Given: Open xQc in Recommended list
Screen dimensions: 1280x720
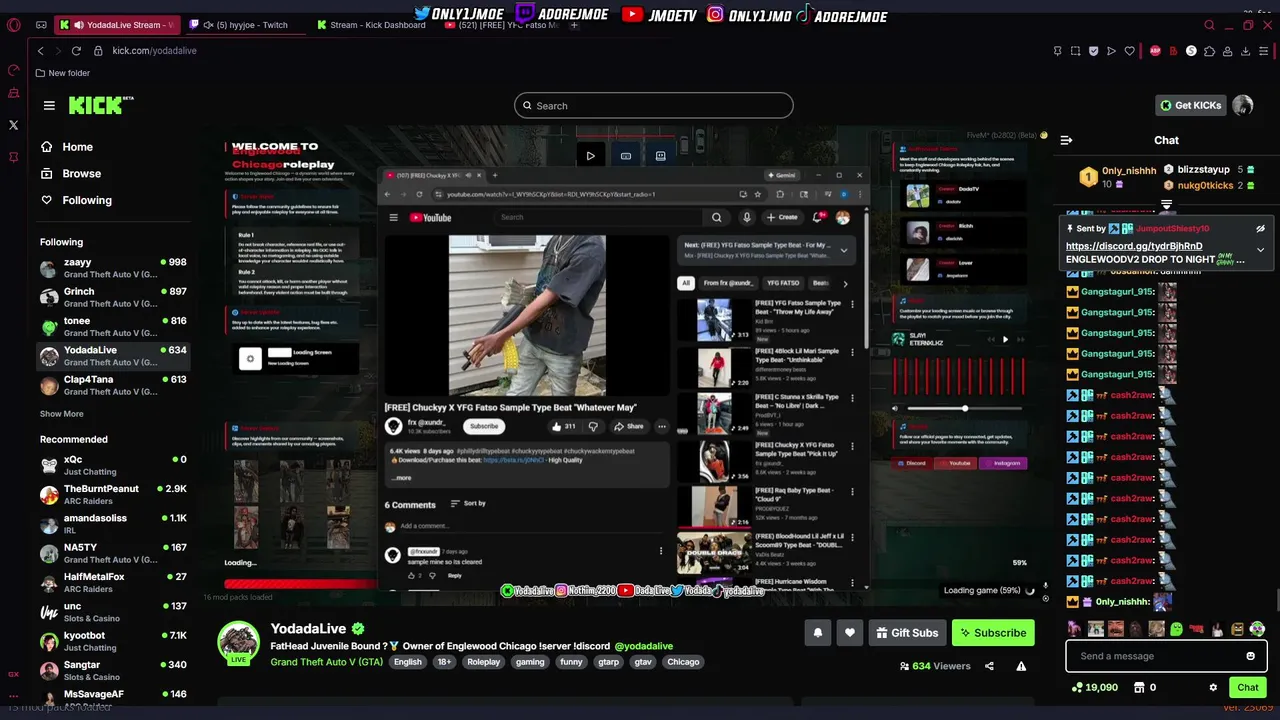Looking at the screenshot, I should click(x=113, y=465).
